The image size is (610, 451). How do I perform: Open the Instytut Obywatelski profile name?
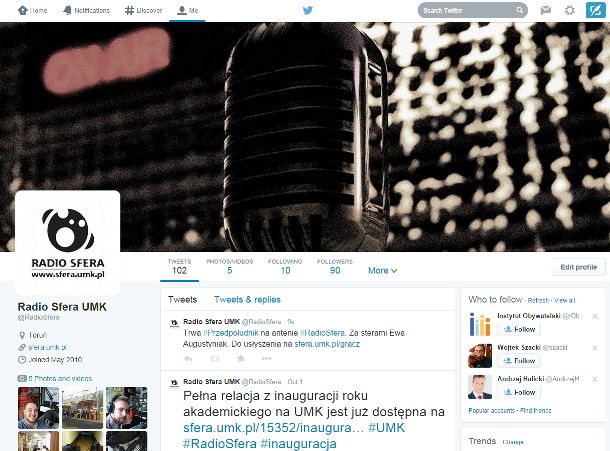529,316
